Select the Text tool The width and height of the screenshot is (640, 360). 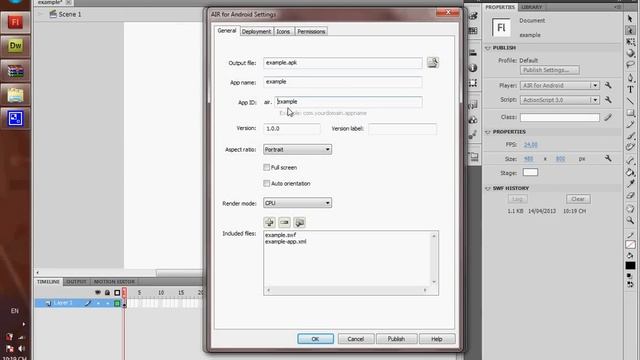click(630, 89)
